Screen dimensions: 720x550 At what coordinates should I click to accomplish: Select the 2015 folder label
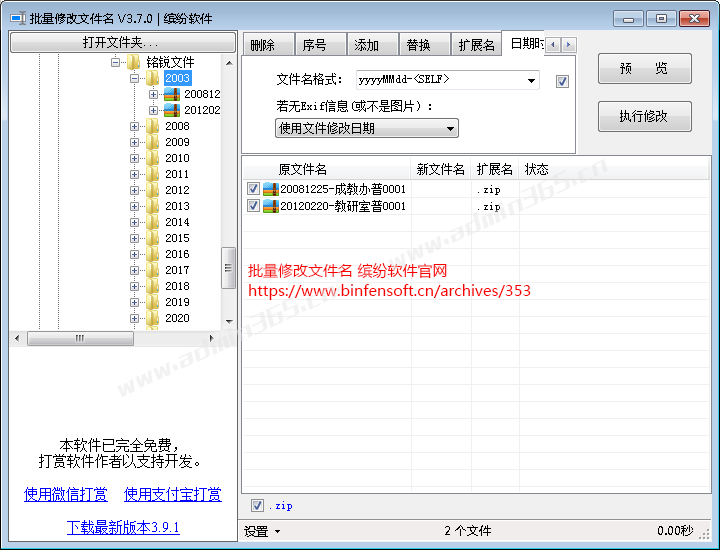click(177, 238)
